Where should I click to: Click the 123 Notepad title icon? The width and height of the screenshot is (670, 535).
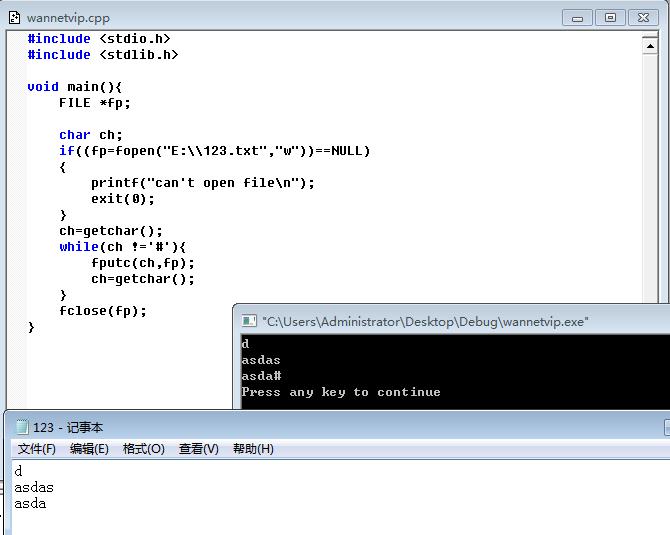click(22, 427)
